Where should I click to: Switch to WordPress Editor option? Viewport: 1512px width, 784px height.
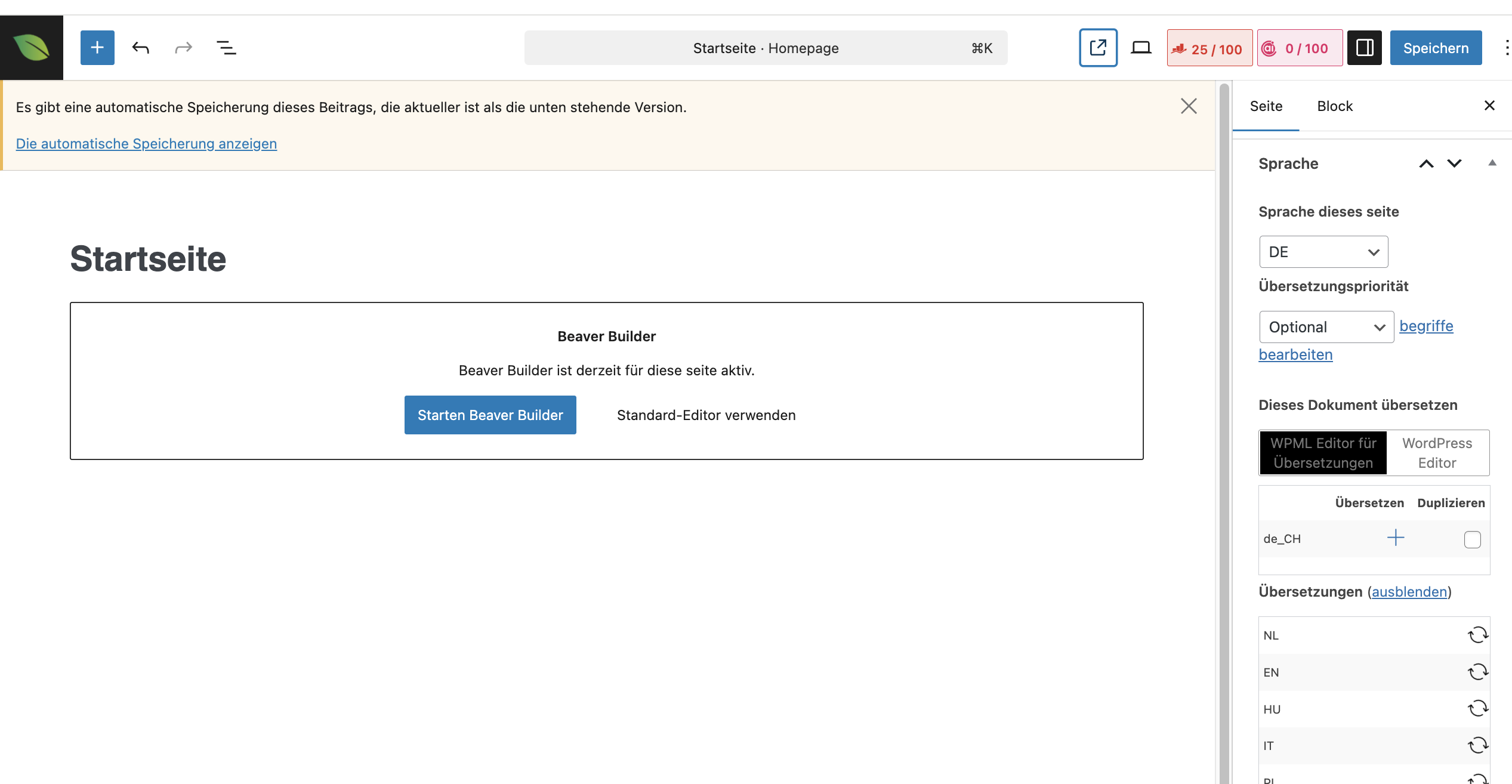point(1437,453)
